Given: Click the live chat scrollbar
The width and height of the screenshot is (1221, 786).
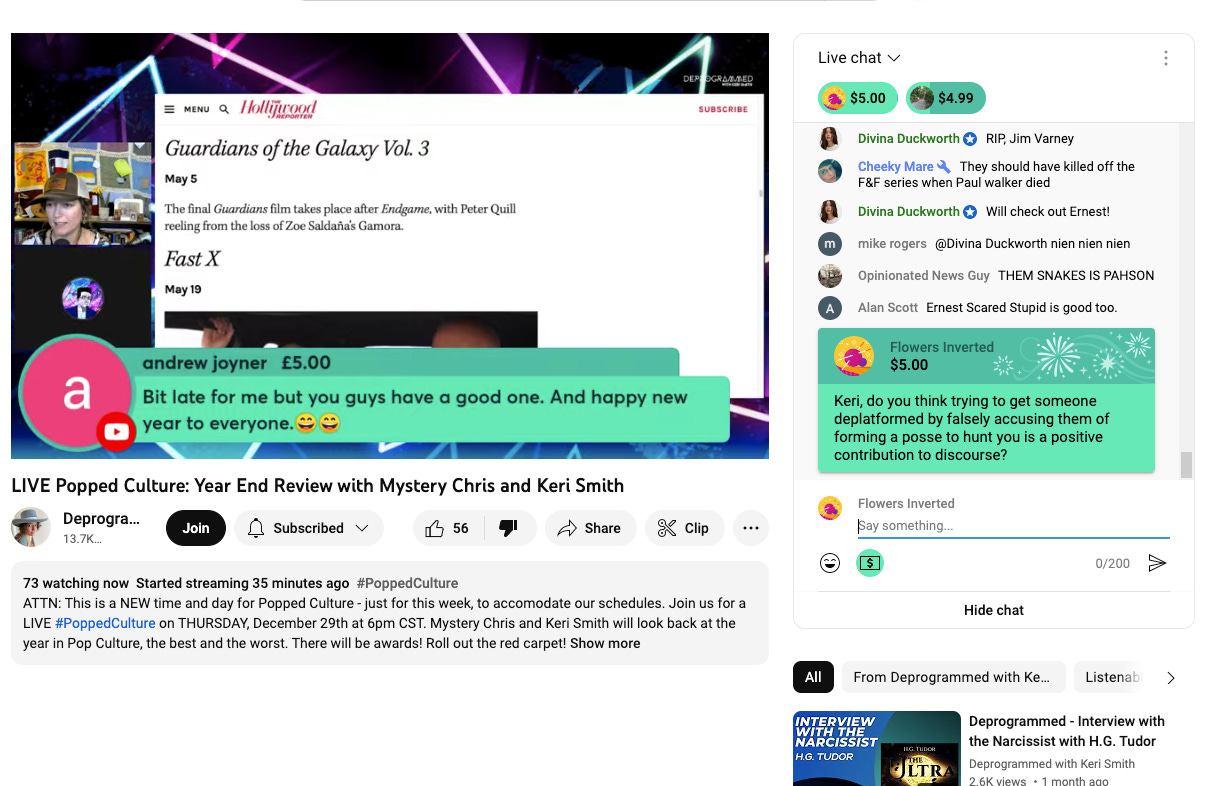Looking at the screenshot, I should (x=1186, y=465).
